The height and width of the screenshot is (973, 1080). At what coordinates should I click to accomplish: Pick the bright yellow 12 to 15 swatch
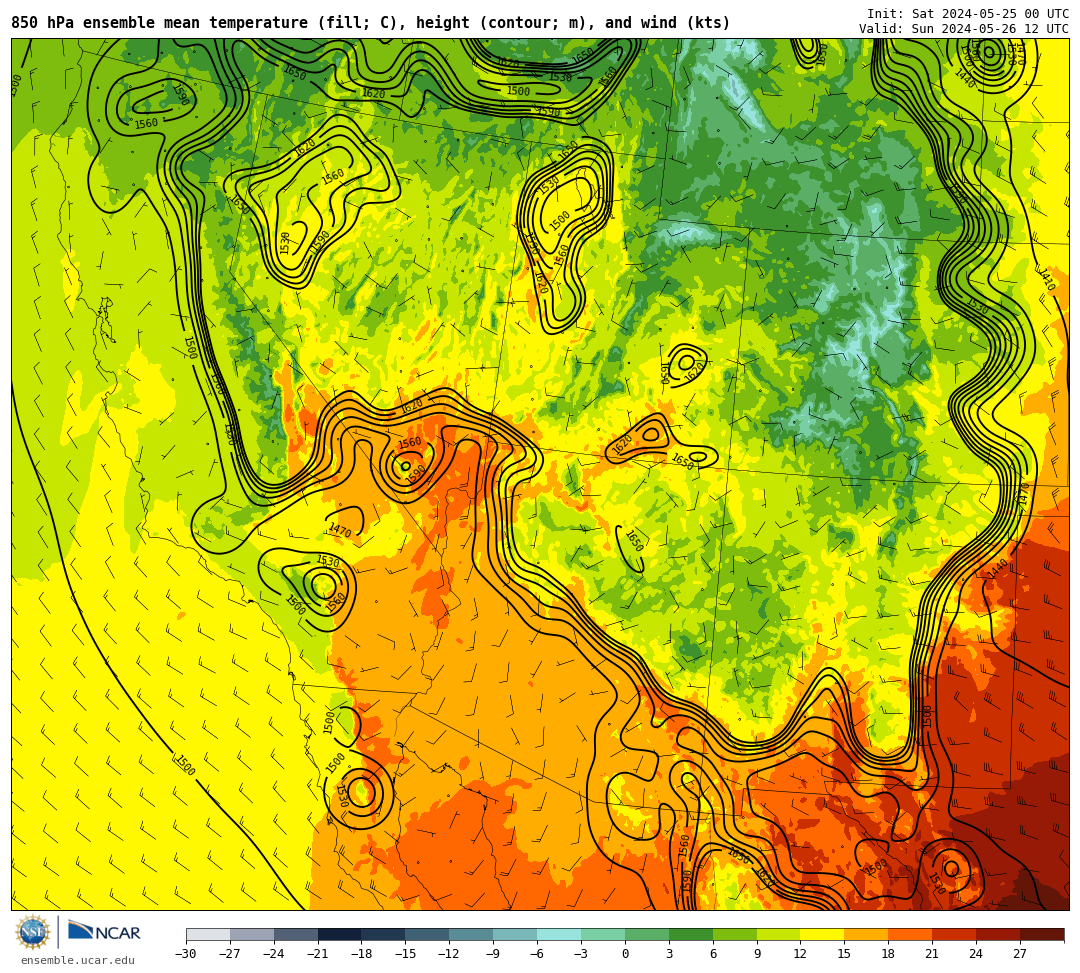[822, 934]
